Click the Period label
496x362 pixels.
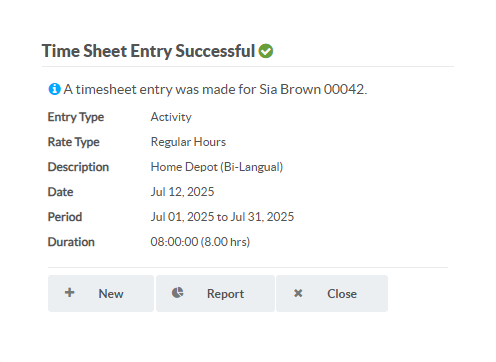click(65, 217)
